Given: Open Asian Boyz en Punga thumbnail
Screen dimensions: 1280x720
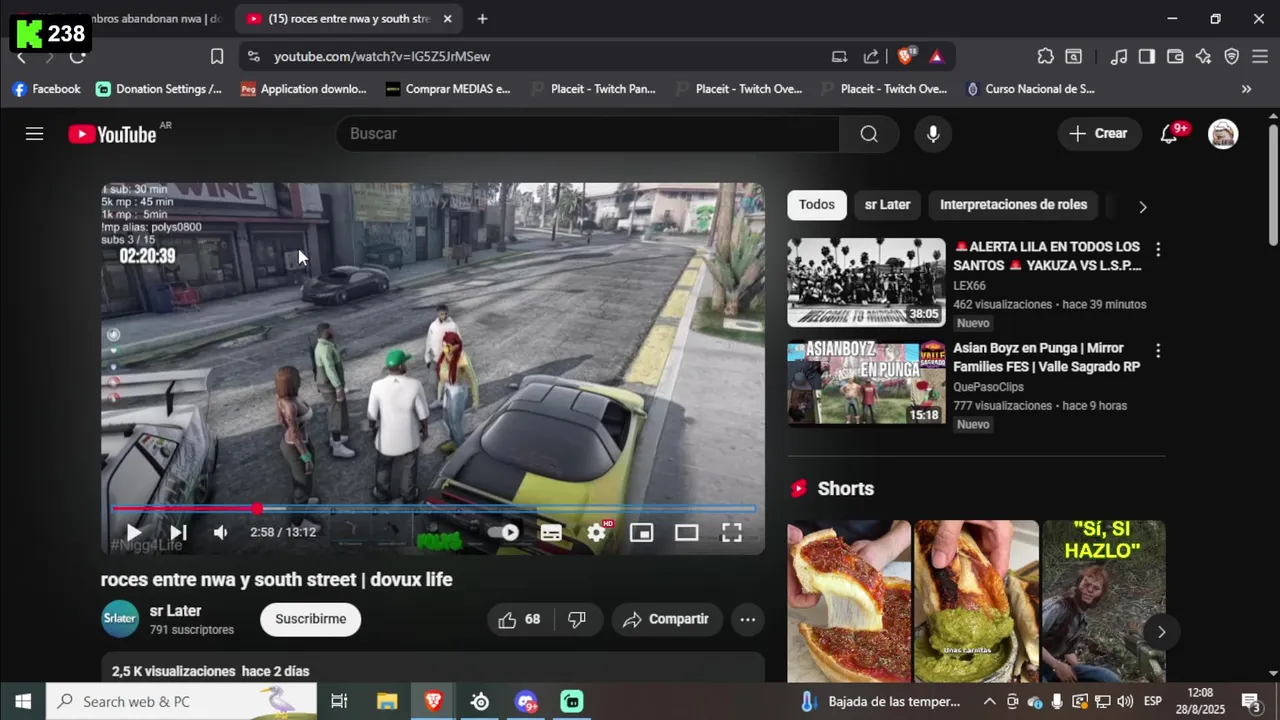Looking at the screenshot, I should (866, 383).
